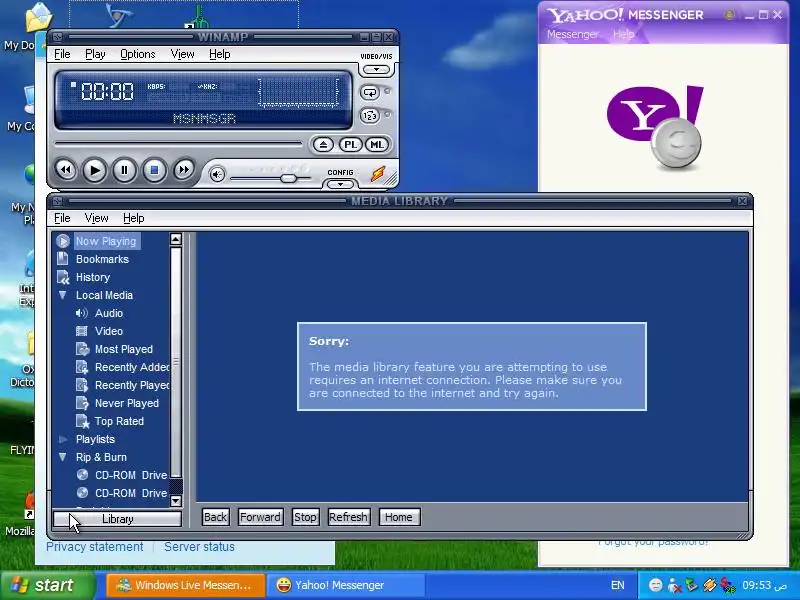The width and height of the screenshot is (800, 600).
Task: Click the Winamp time display
Action: pyautogui.click(x=107, y=92)
